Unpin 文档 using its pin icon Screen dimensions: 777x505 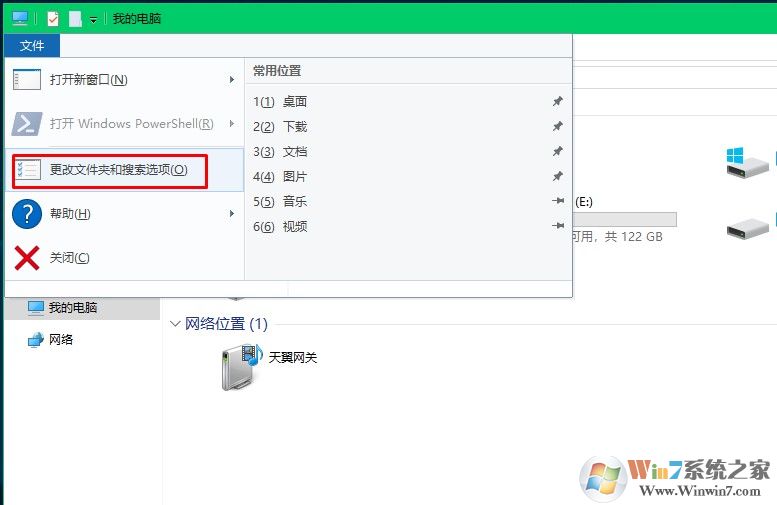click(558, 151)
